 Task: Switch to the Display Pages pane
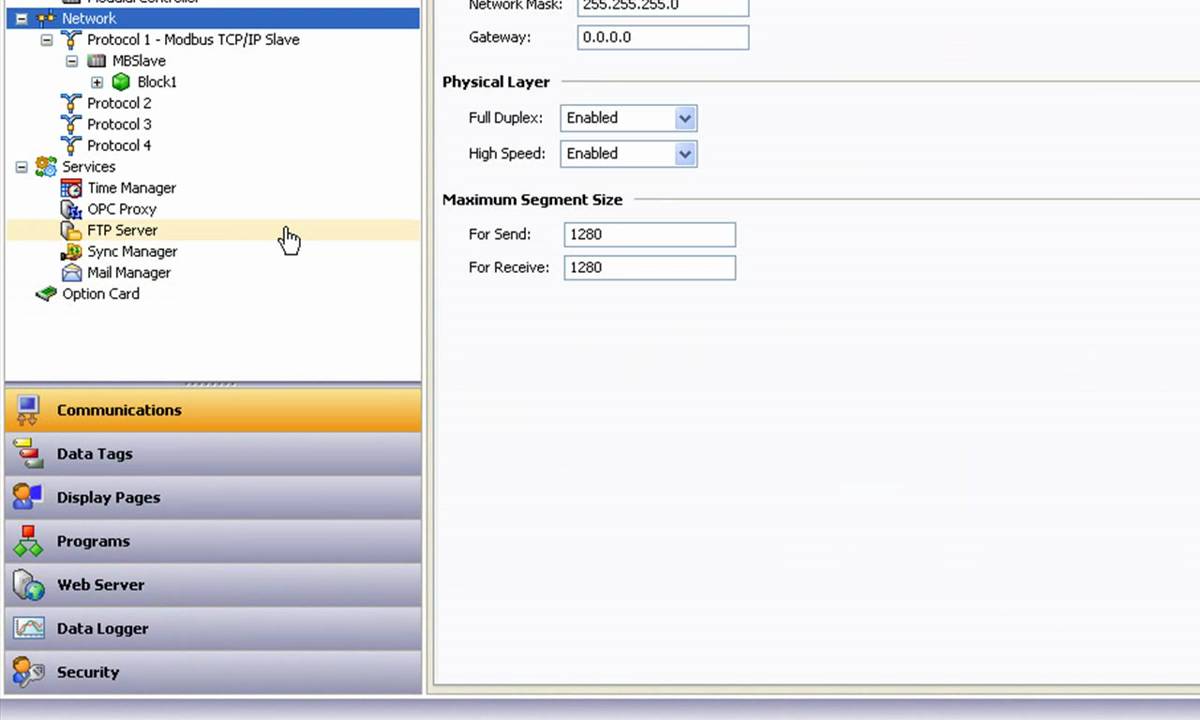(x=213, y=497)
